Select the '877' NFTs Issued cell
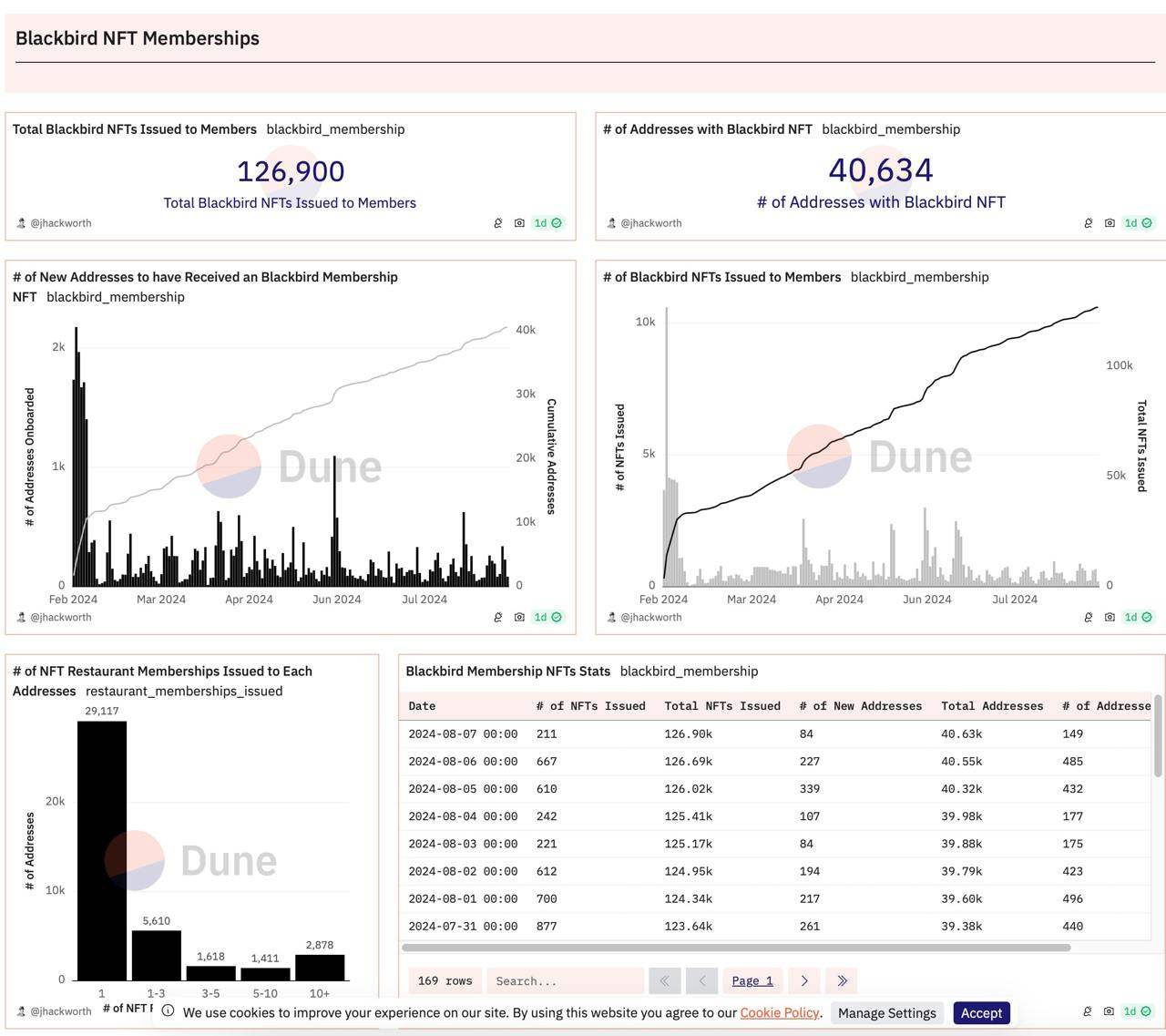The width and height of the screenshot is (1166, 1036). (547, 926)
